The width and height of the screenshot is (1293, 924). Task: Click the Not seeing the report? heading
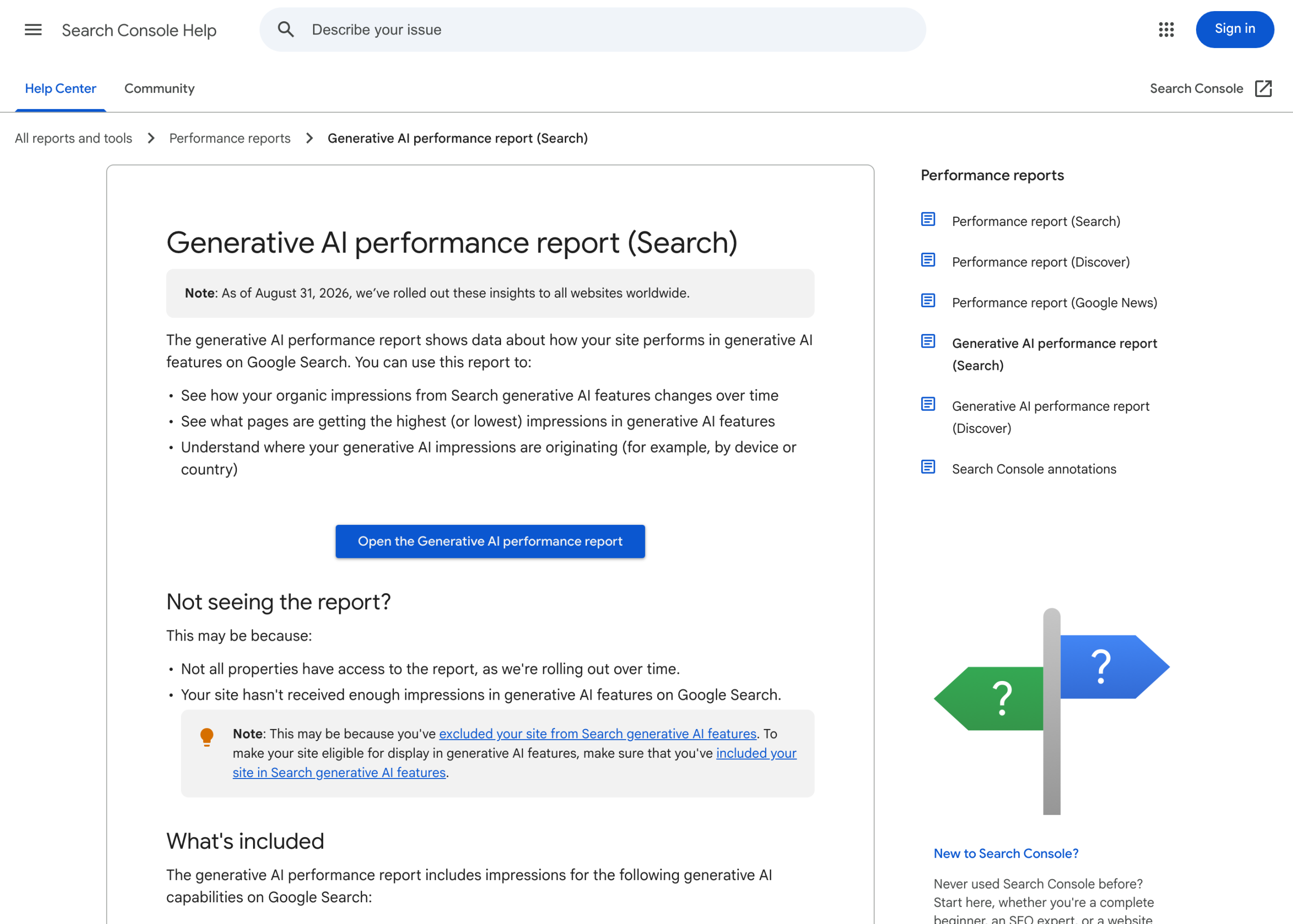[x=278, y=601]
